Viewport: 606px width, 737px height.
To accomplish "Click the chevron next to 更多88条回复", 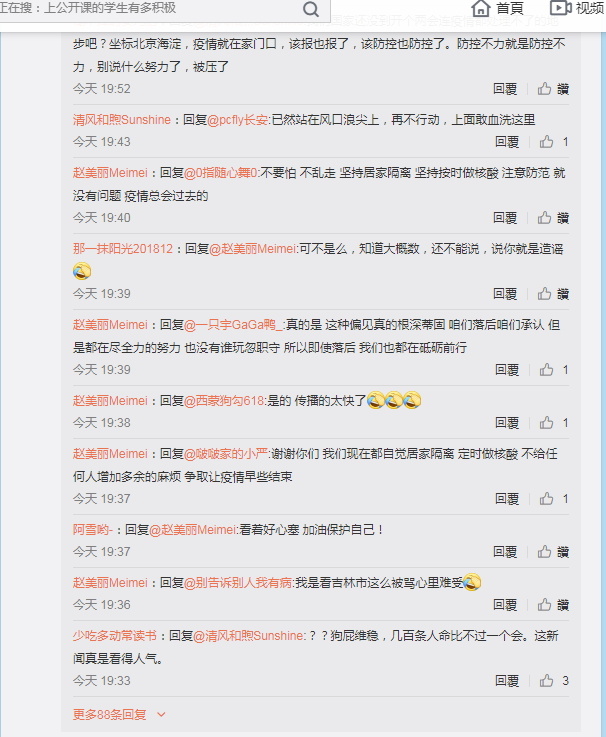I will [x=161, y=715].
